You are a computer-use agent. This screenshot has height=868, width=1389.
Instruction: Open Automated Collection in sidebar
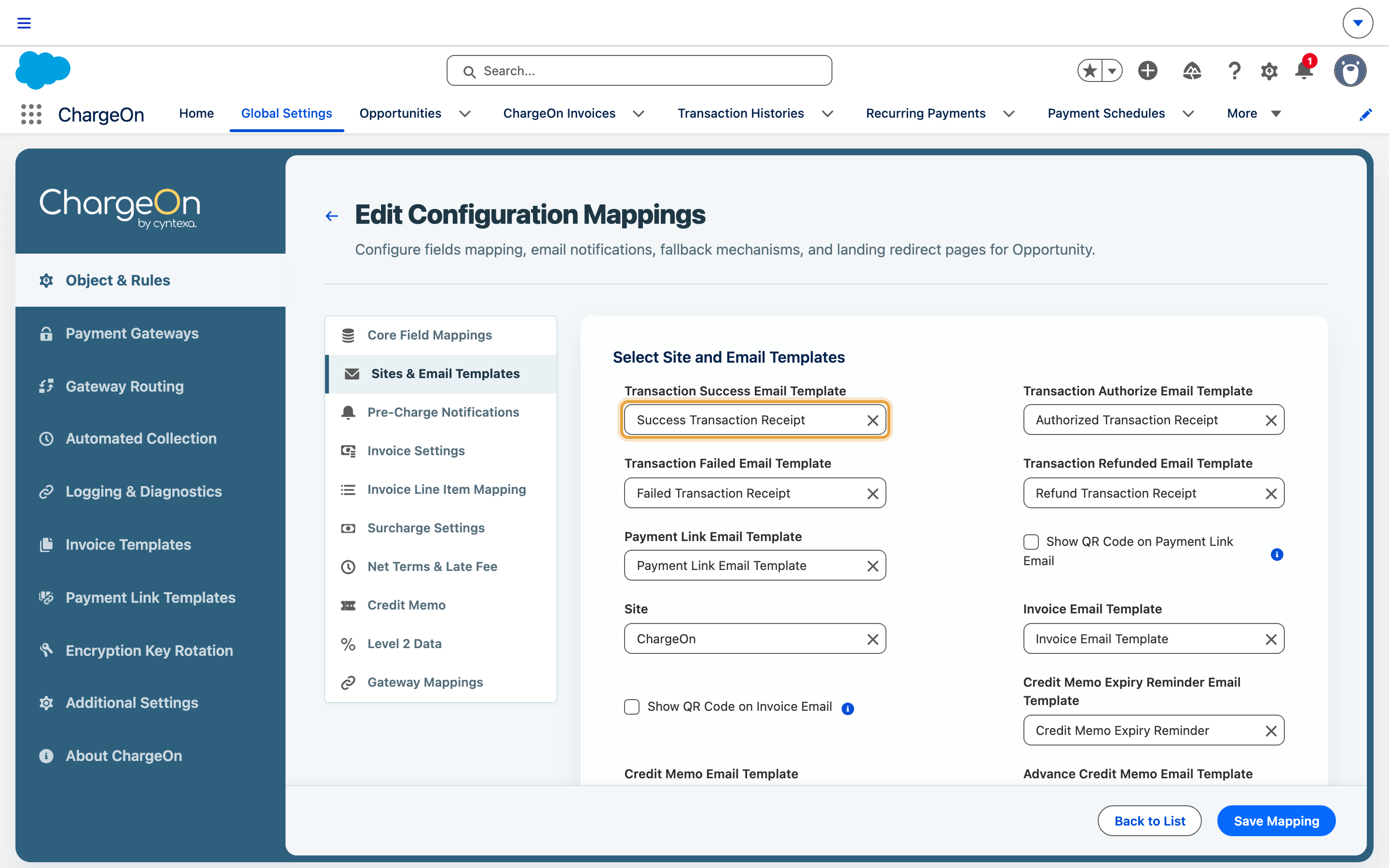click(x=150, y=439)
